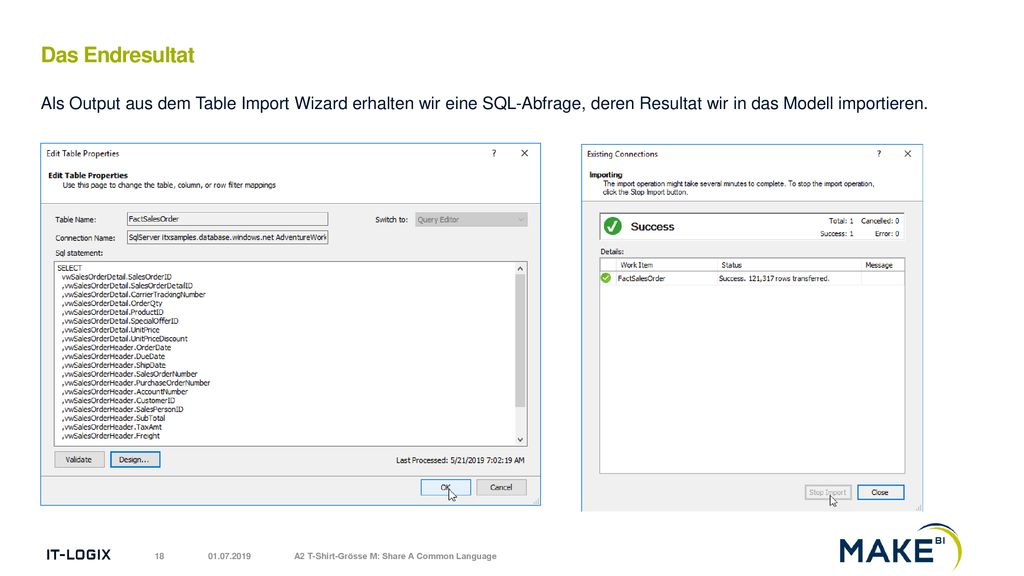Open the query designer with Design button
The height and width of the screenshot is (576, 1024).
coord(135,460)
